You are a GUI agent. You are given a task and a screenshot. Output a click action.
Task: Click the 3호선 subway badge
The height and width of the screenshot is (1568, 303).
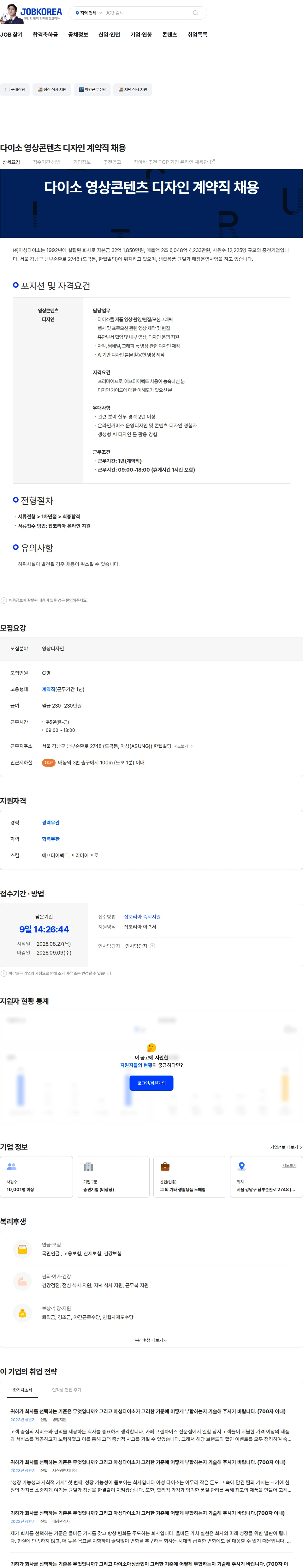click(x=49, y=762)
